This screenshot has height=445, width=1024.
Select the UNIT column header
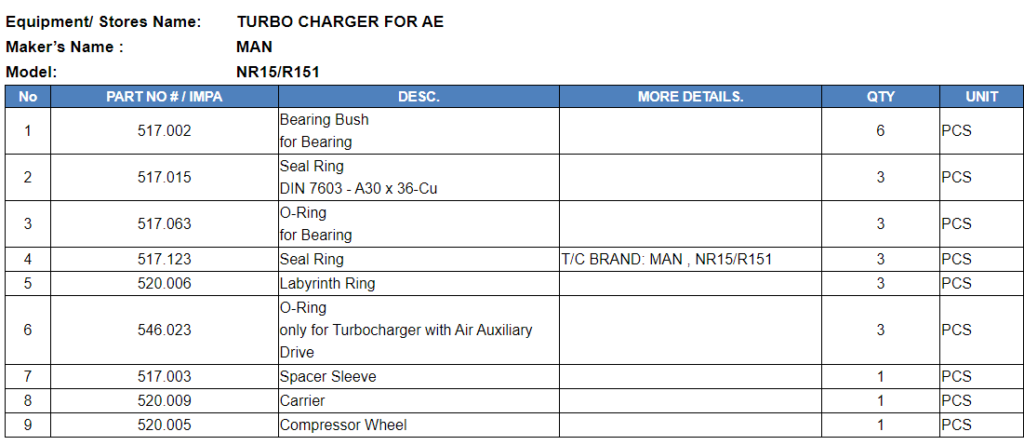(x=981, y=97)
